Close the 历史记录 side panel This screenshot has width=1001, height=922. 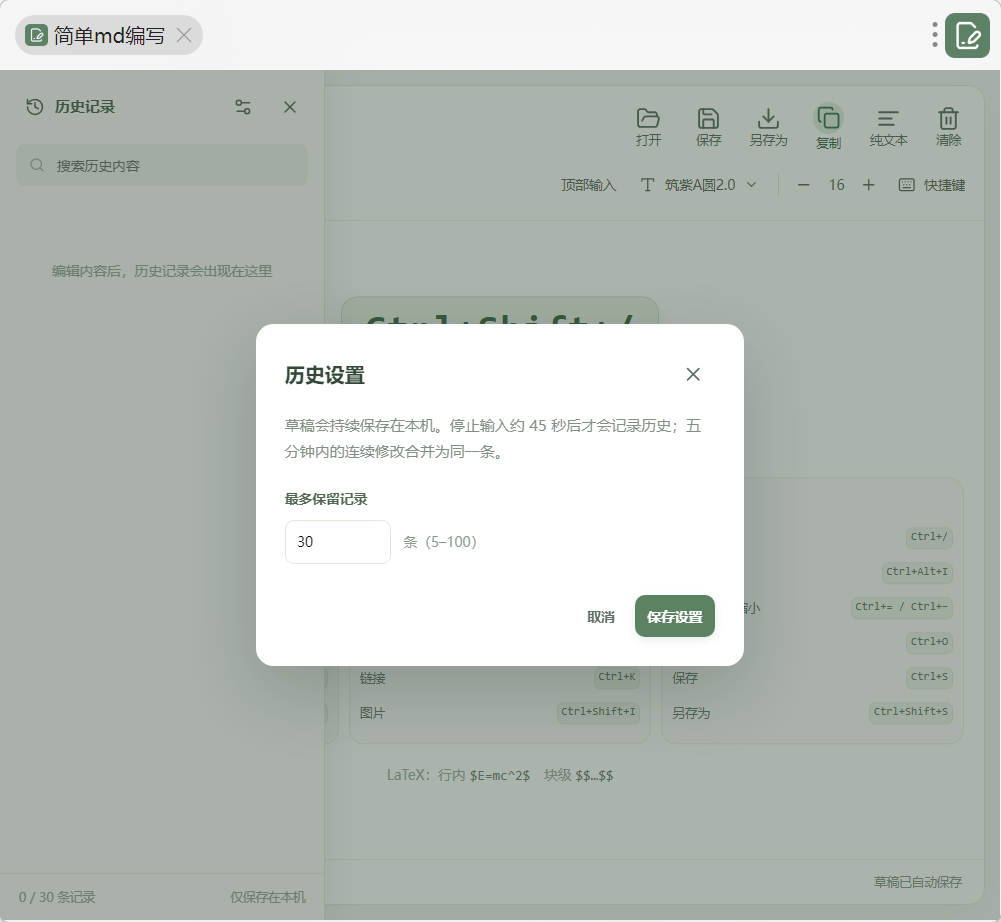point(290,107)
